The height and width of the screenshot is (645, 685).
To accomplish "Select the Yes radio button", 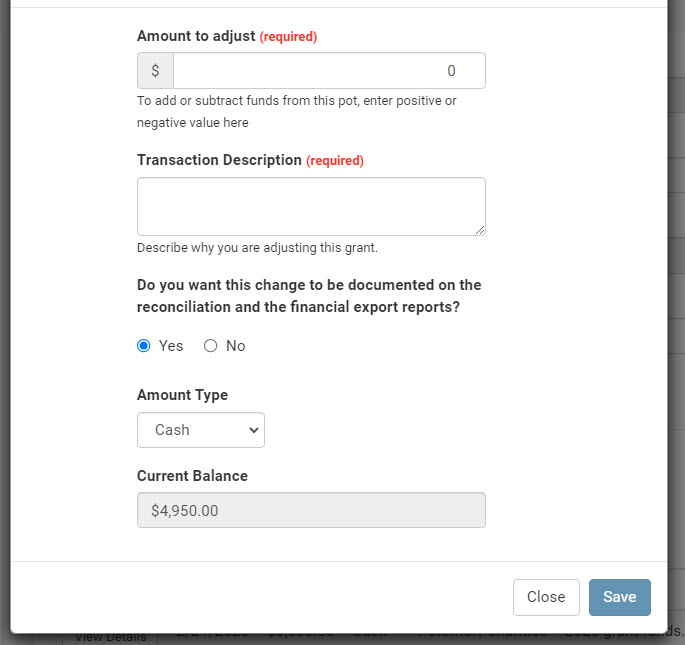I will point(144,346).
